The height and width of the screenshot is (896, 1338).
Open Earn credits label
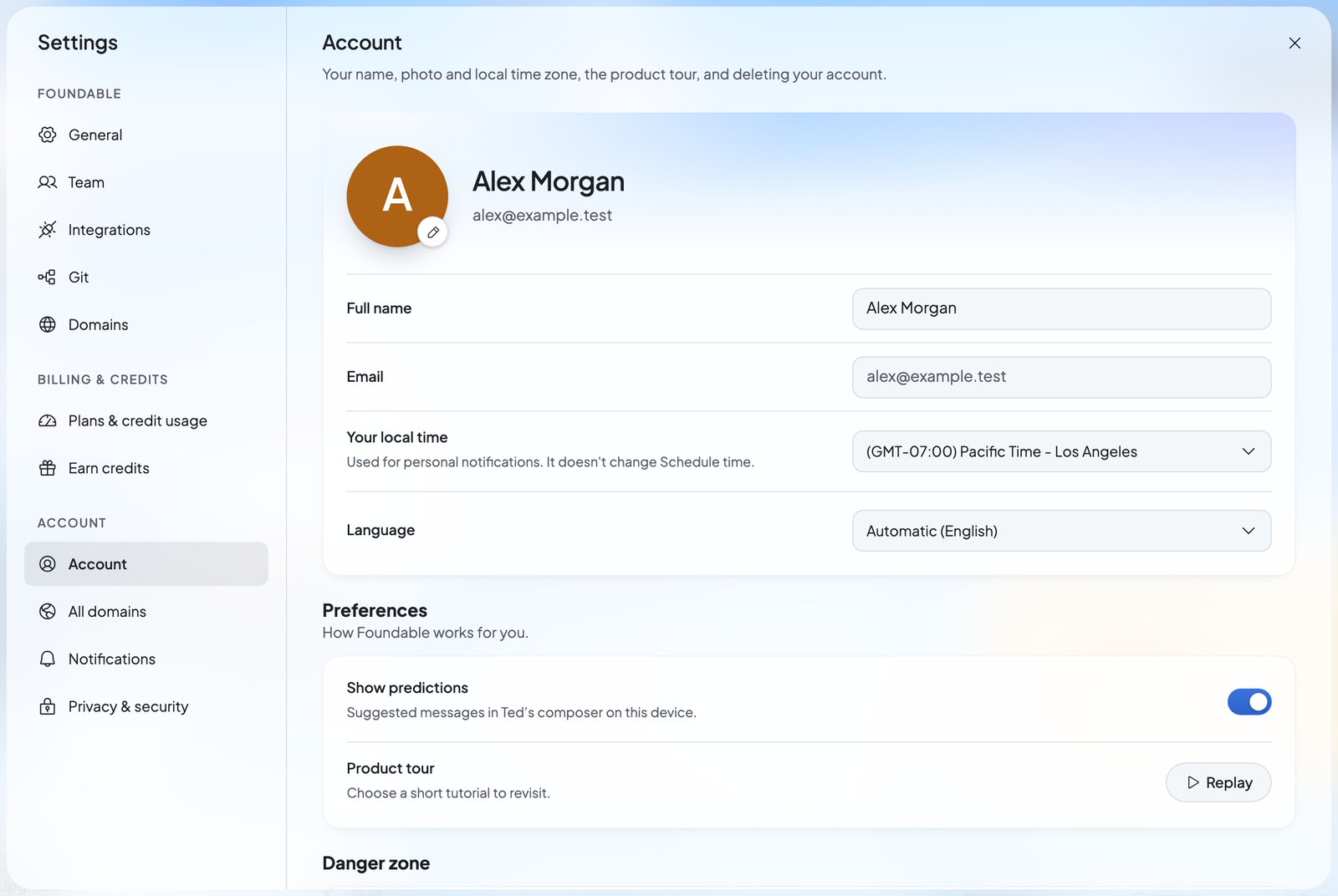point(109,468)
